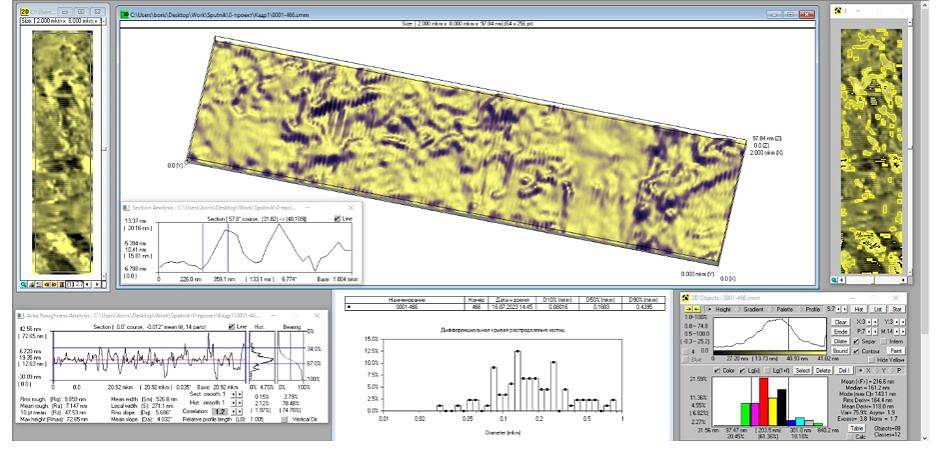Image resolution: width=943 pixels, height=465 pixels.
Task: Click the Area Roughness Analysis window icon
Action: click(x=20, y=317)
